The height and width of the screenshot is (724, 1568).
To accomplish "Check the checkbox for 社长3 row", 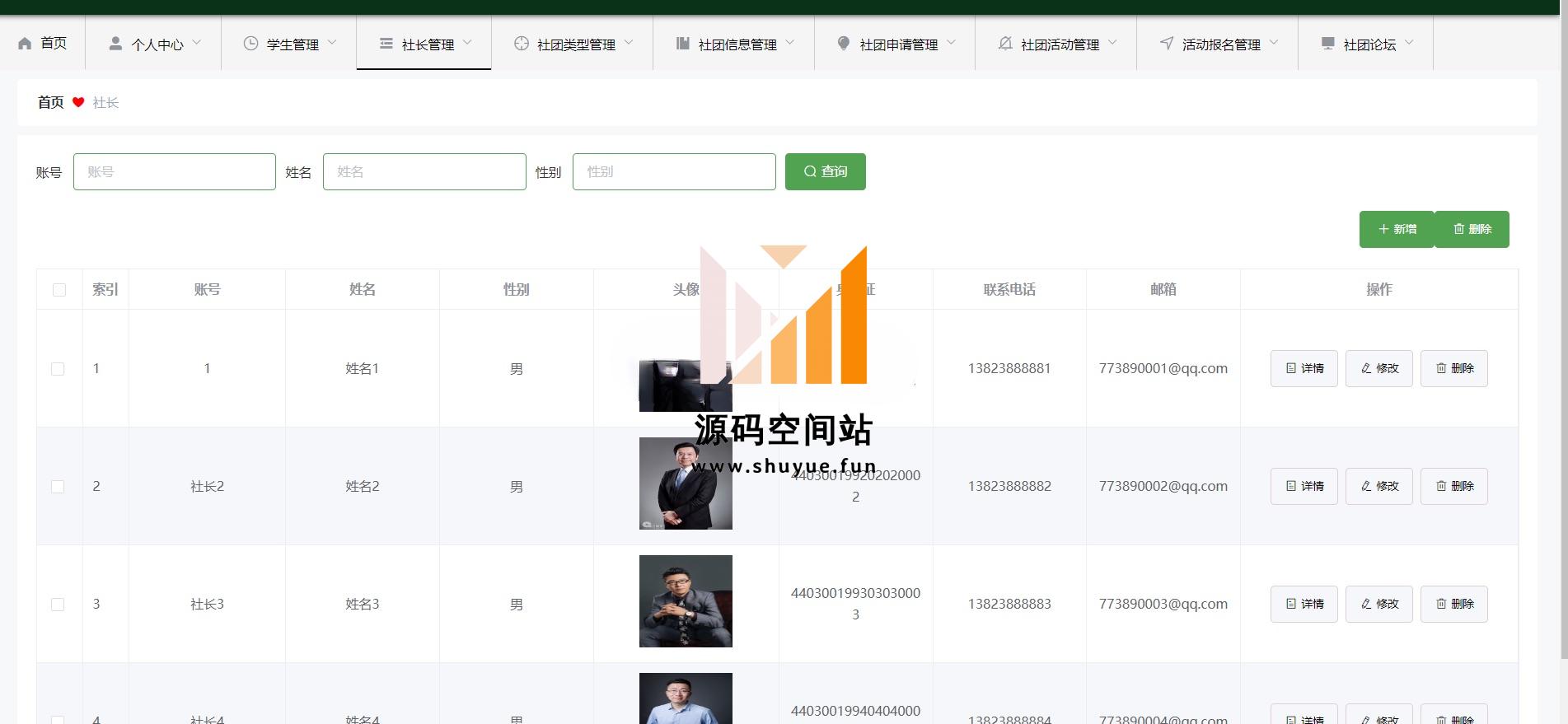I will 58,605.
